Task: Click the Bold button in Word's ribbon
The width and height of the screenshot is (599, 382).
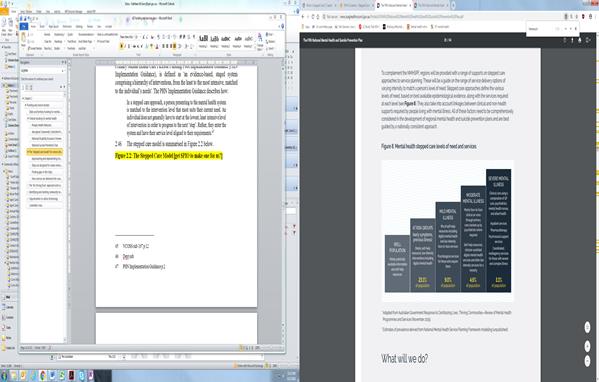Action: (x=121, y=46)
